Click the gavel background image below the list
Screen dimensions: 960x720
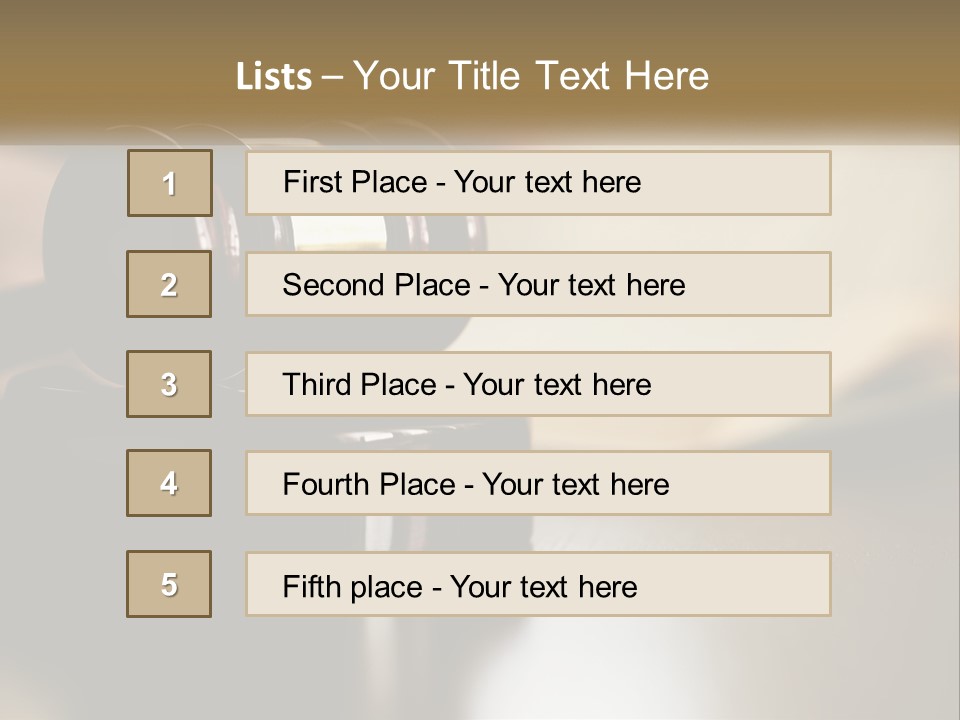(x=480, y=665)
